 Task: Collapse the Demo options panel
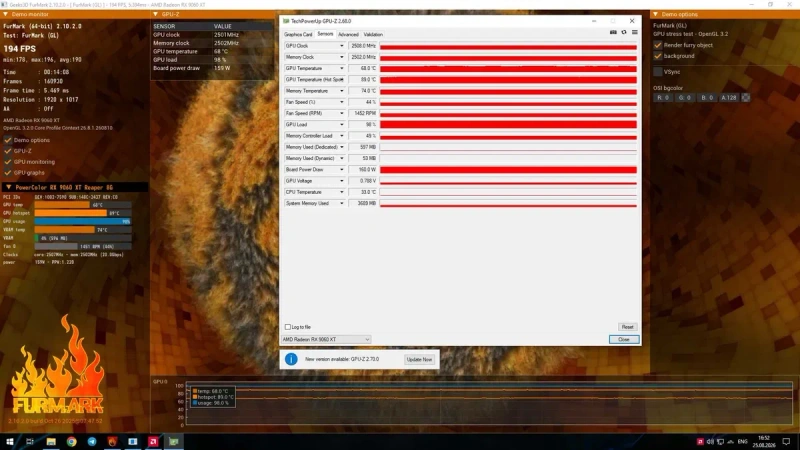point(656,14)
